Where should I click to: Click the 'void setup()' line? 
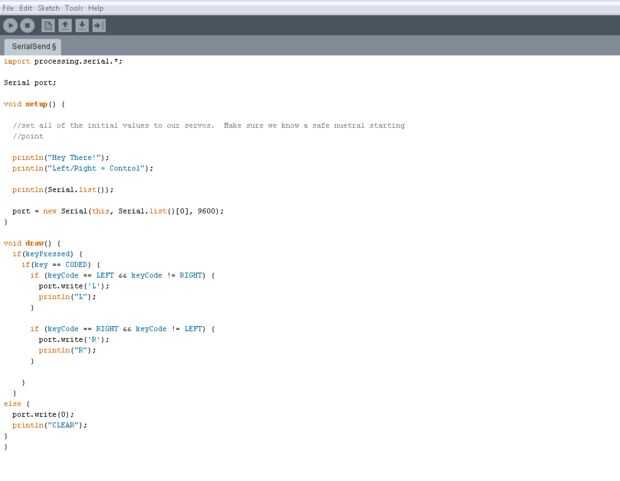pyautogui.click(x=34, y=104)
